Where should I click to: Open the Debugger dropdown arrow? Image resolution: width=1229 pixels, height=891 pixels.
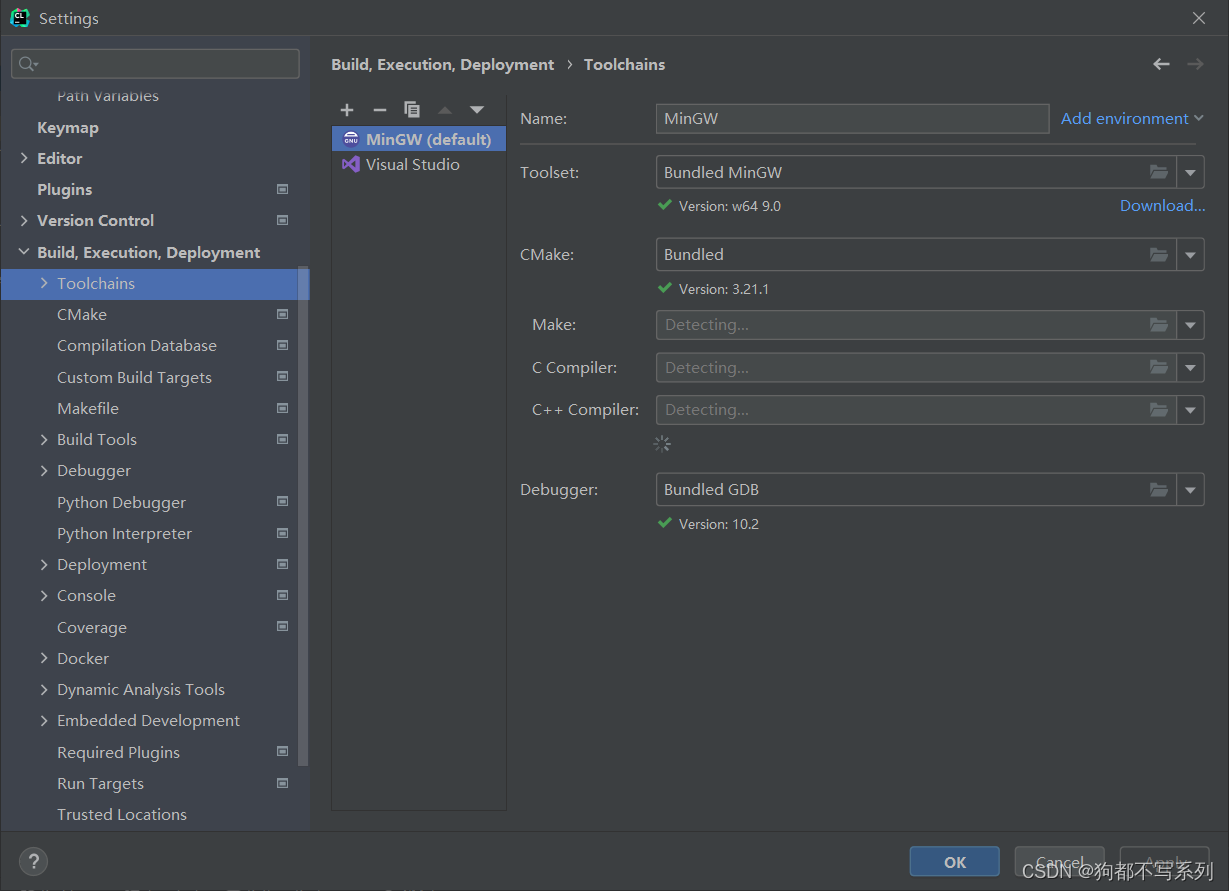click(1190, 490)
